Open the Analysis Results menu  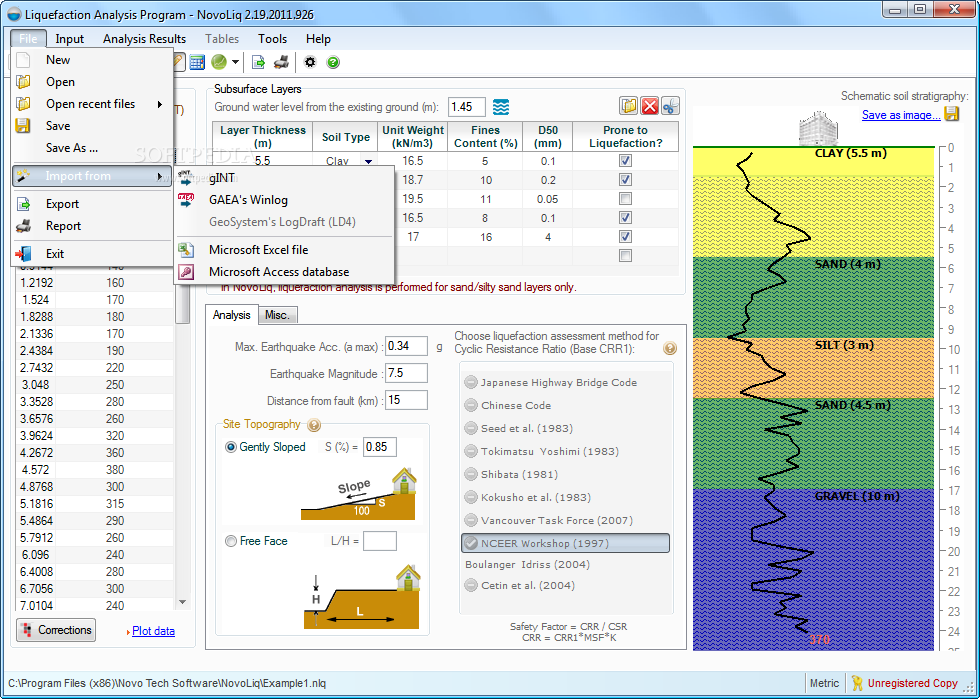click(x=144, y=39)
